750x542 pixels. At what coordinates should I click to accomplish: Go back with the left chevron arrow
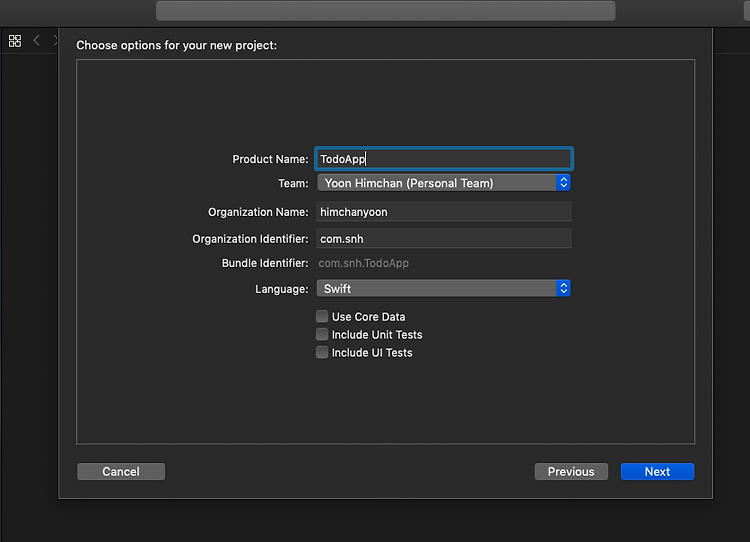click(36, 40)
